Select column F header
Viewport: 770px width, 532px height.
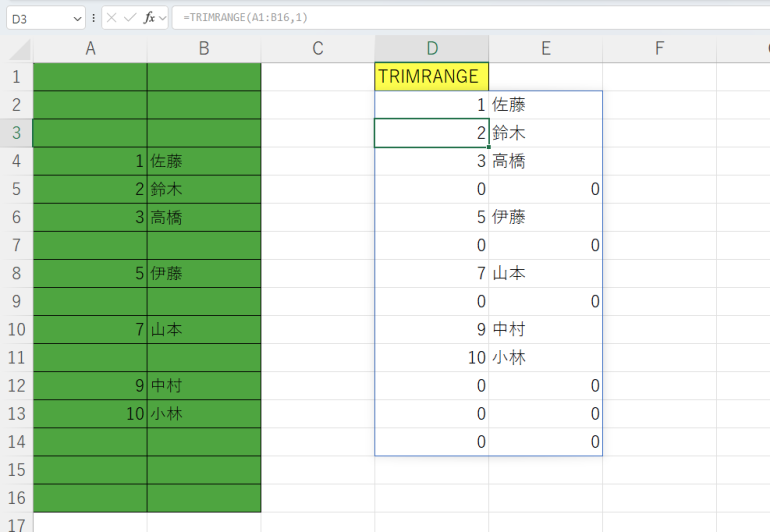click(659, 48)
